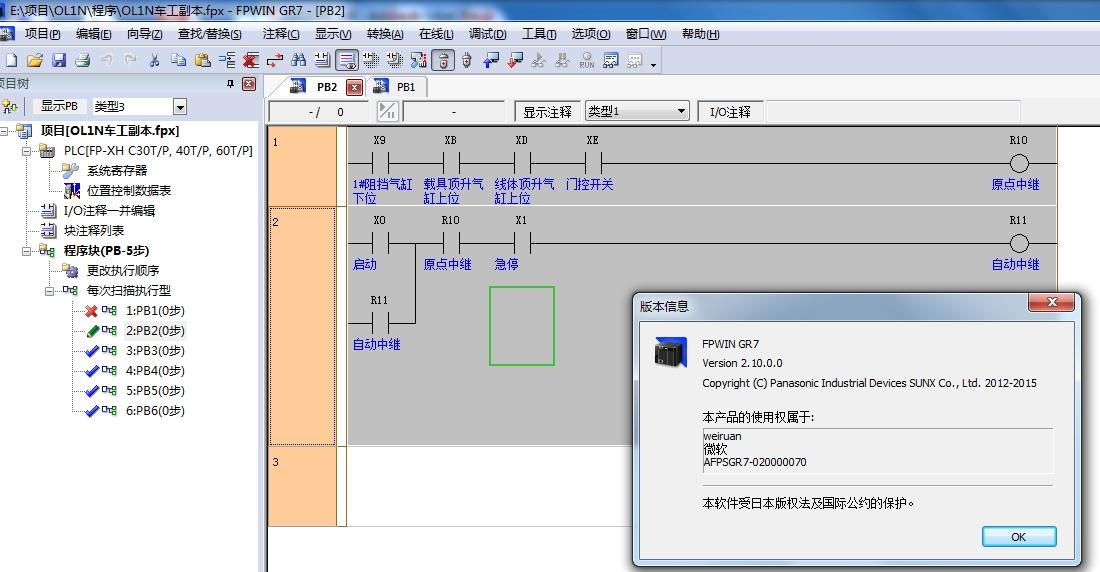
Task: Click the Open file folder icon
Action: tap(34, 60)
